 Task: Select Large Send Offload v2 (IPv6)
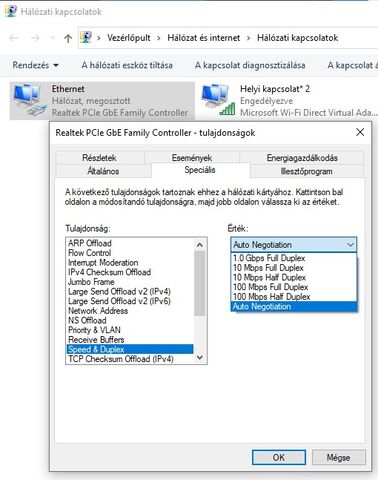130,301
